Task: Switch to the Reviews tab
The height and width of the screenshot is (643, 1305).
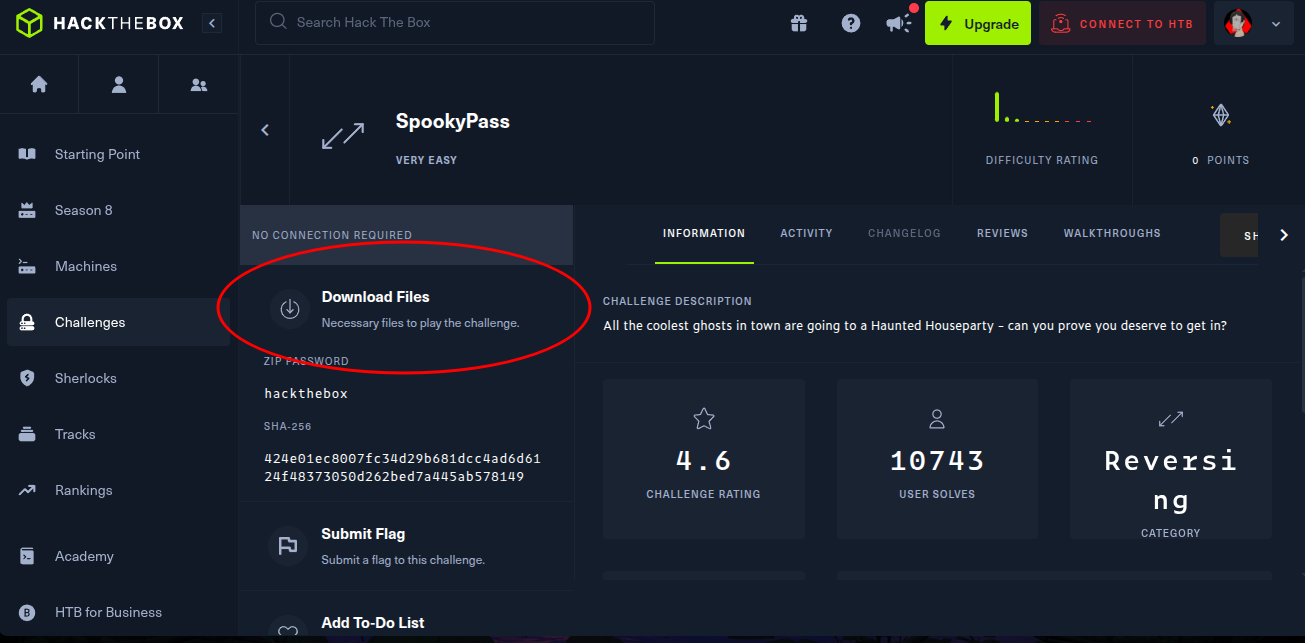Action: (x=1002, y=233)
